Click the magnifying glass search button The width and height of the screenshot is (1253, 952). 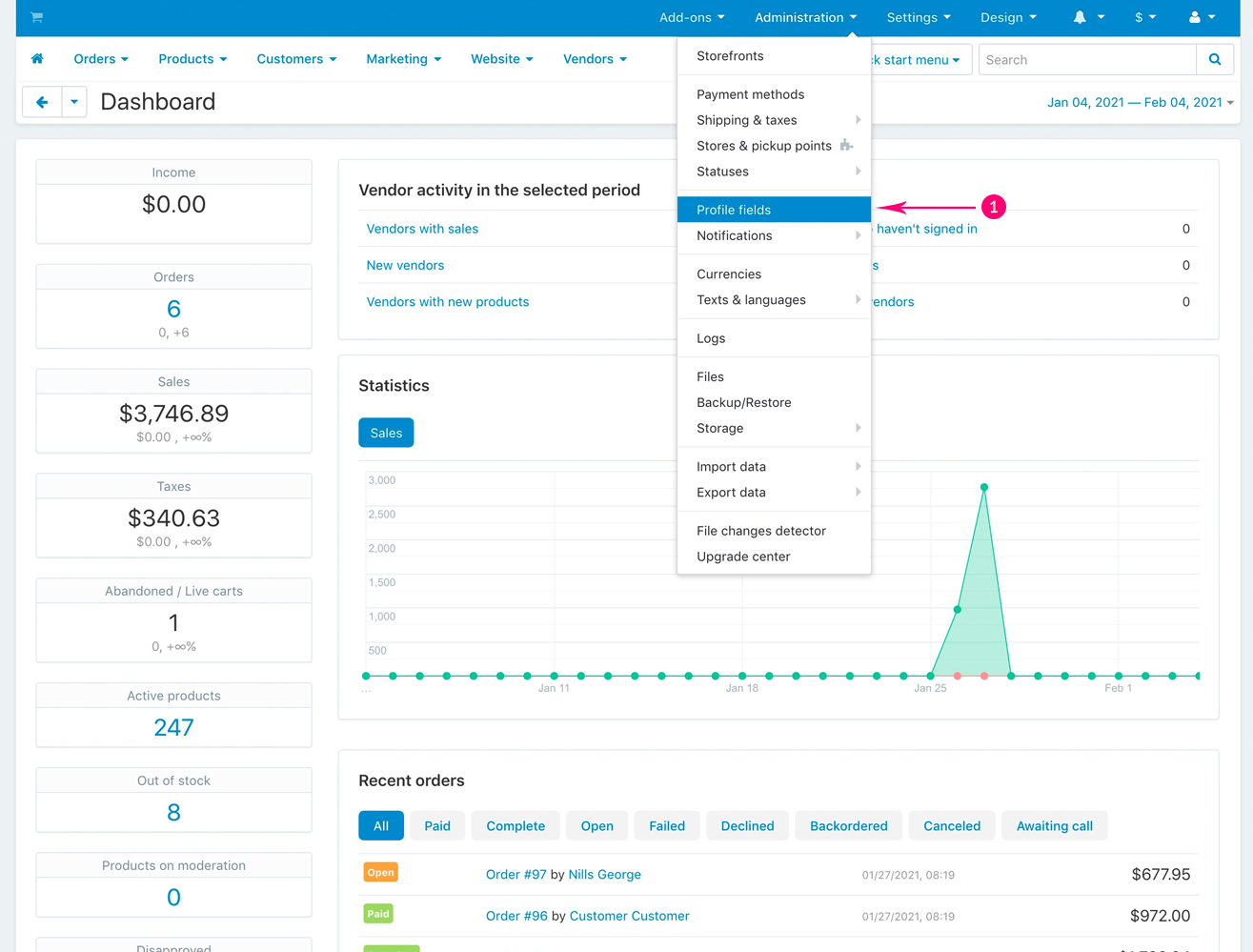tap(1215, 59)
